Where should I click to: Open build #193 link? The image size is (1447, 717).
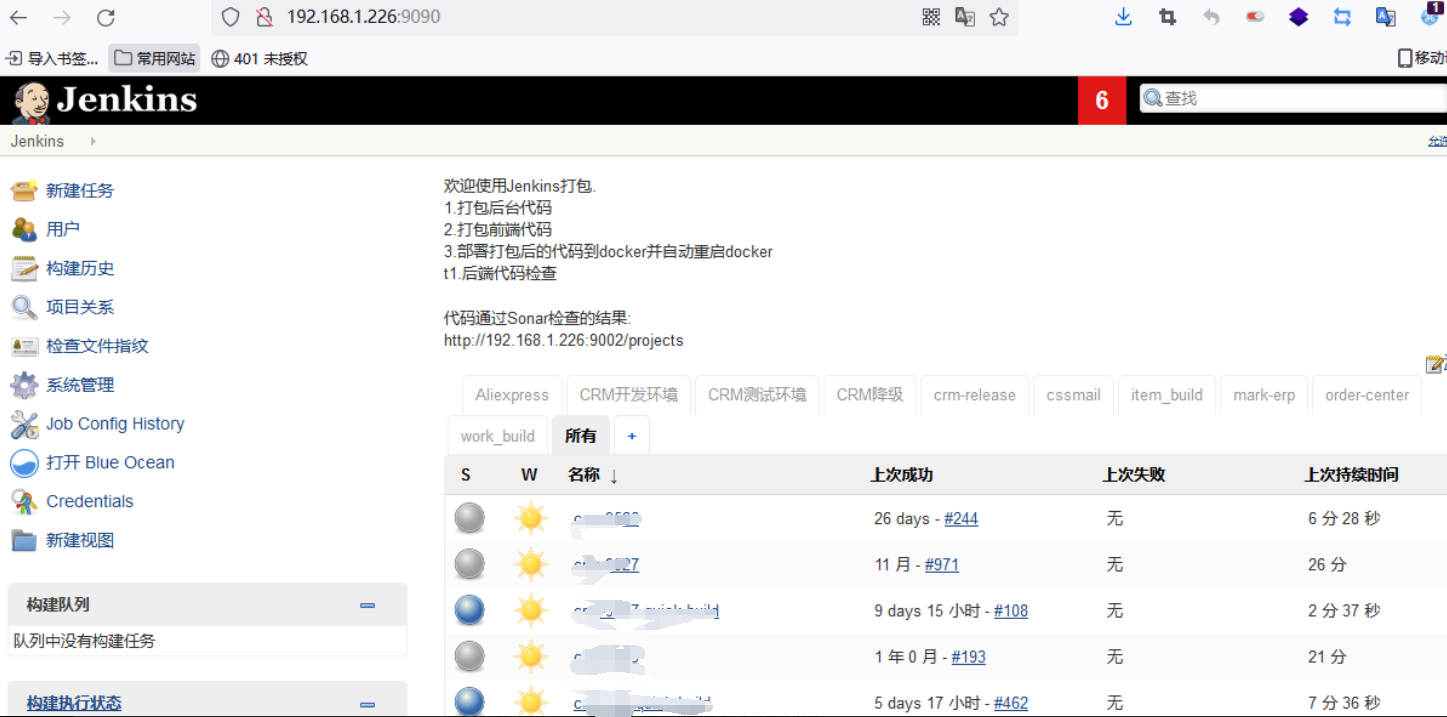click(x=969, y=657)
